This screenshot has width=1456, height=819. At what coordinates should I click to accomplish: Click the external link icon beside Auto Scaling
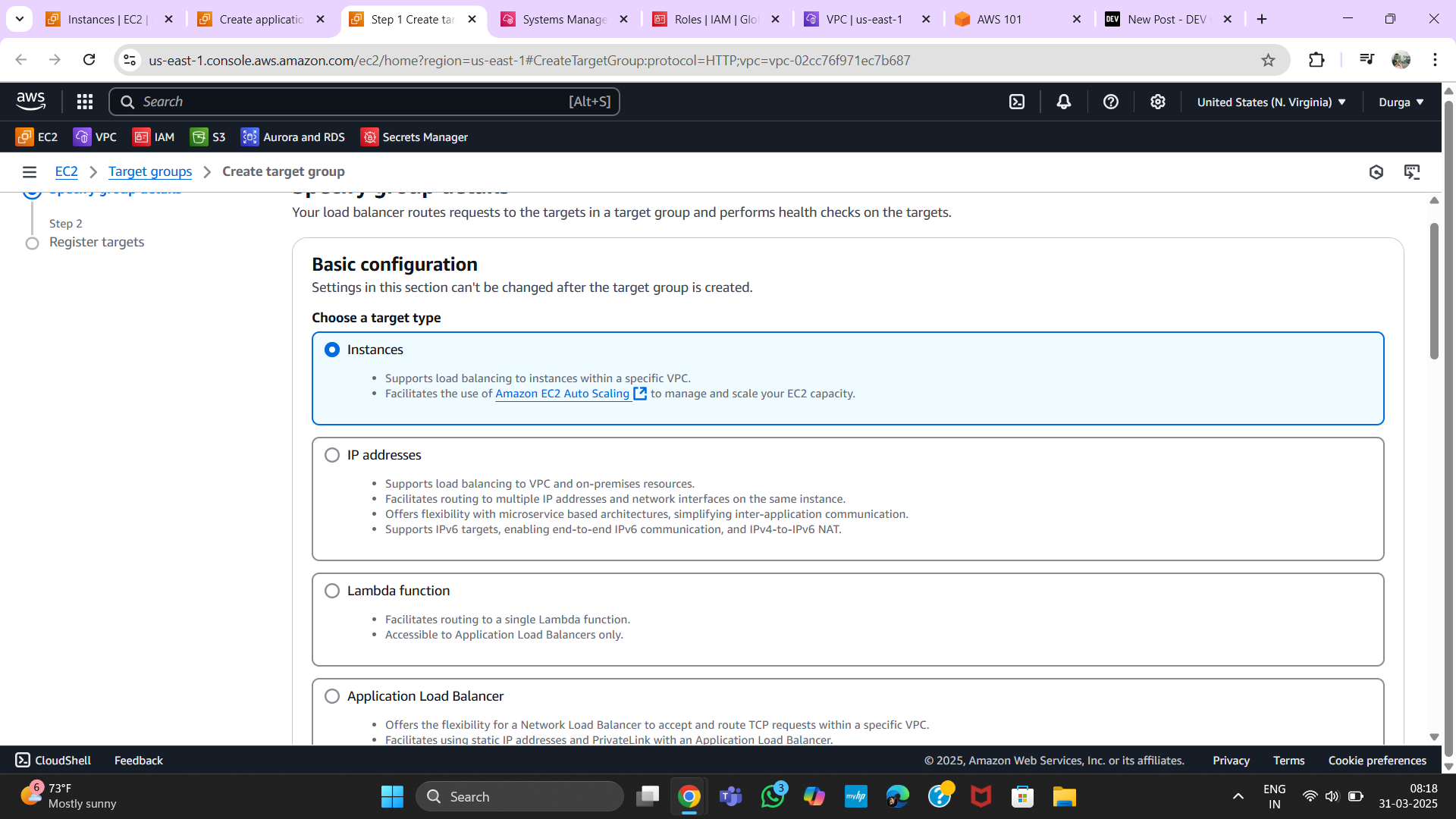640,394
